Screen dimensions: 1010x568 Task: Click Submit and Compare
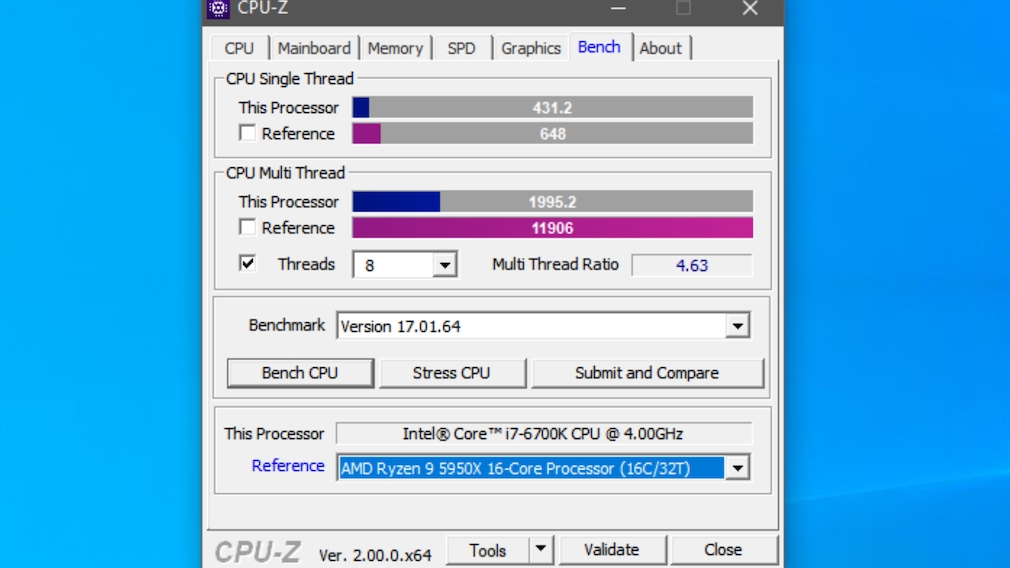(647, 373)
